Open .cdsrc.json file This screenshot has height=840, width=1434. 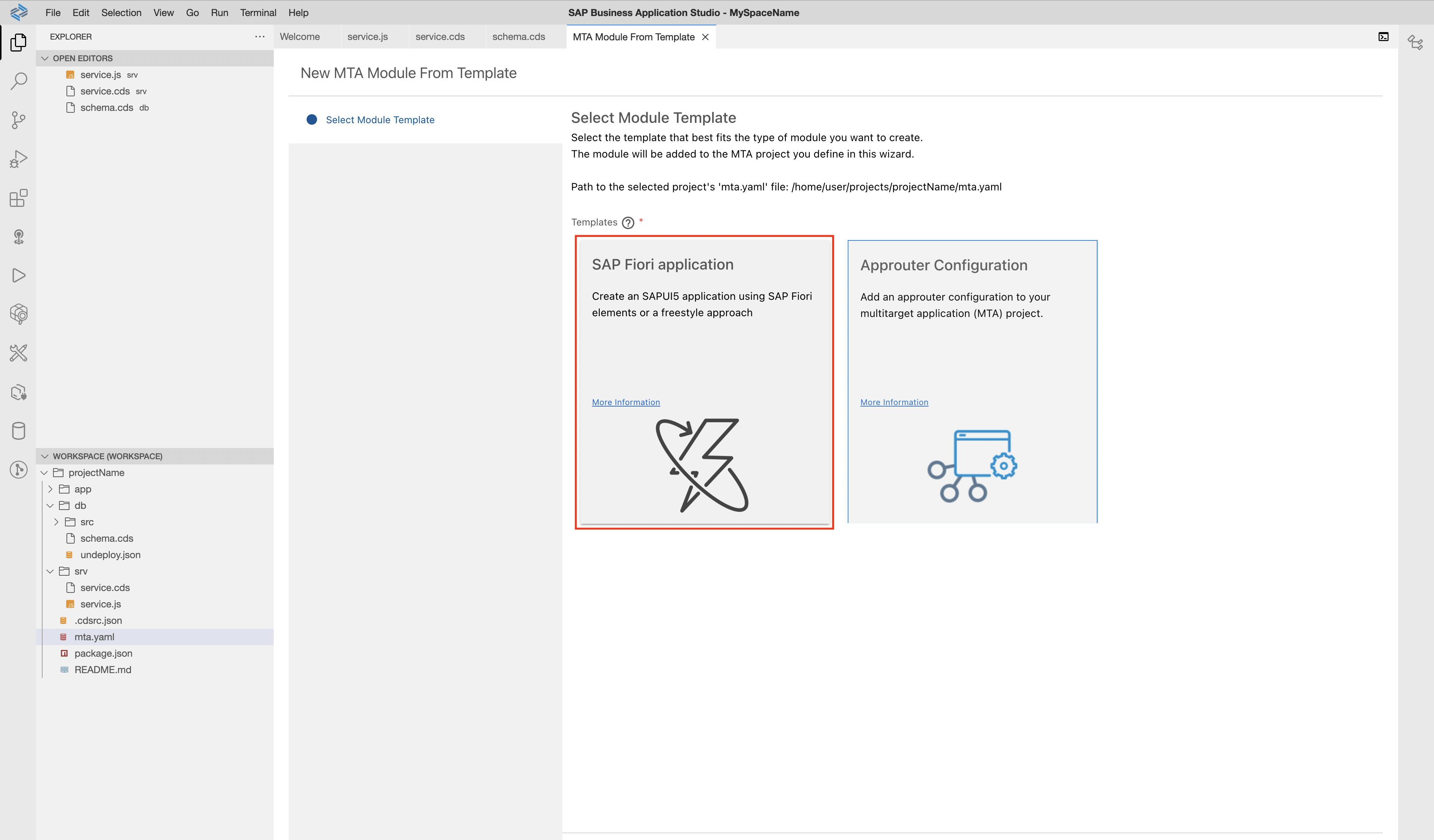(x=155, y=620)
